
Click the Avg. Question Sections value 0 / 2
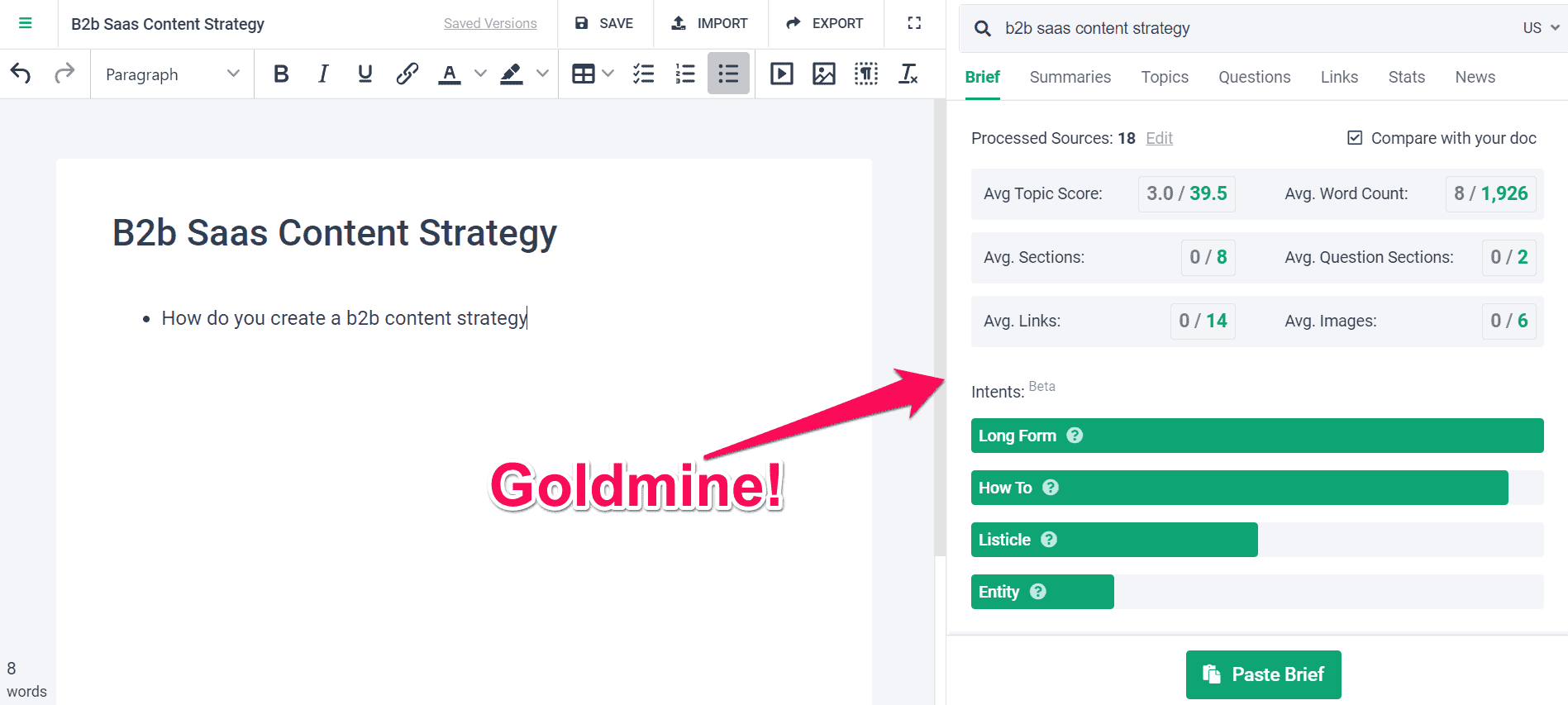[x=1509, y=257]
